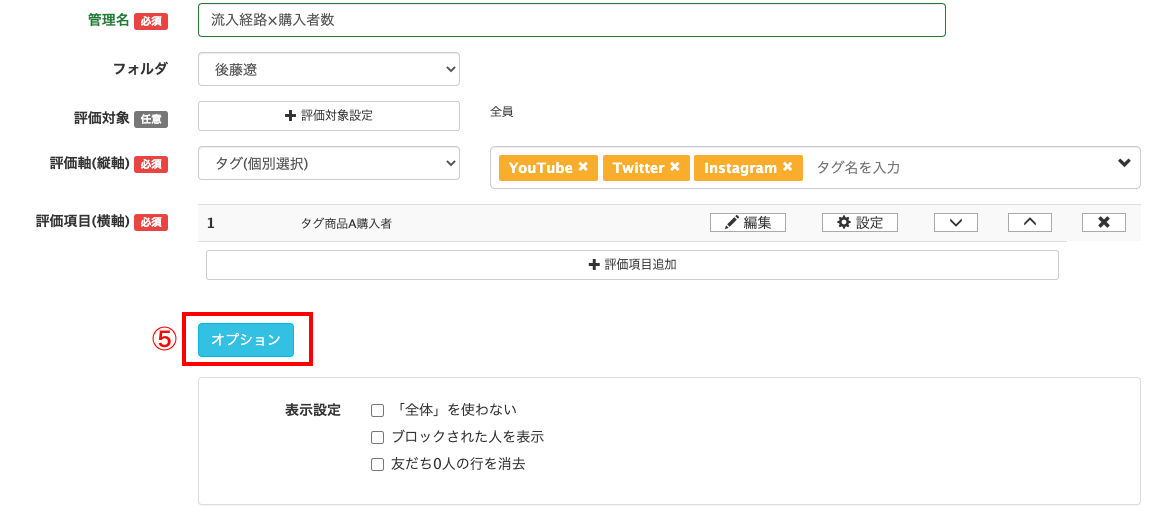The image size is (1156, 516).
Task: Click the 評価対象設定 button
Action: (x=328, y=116)
